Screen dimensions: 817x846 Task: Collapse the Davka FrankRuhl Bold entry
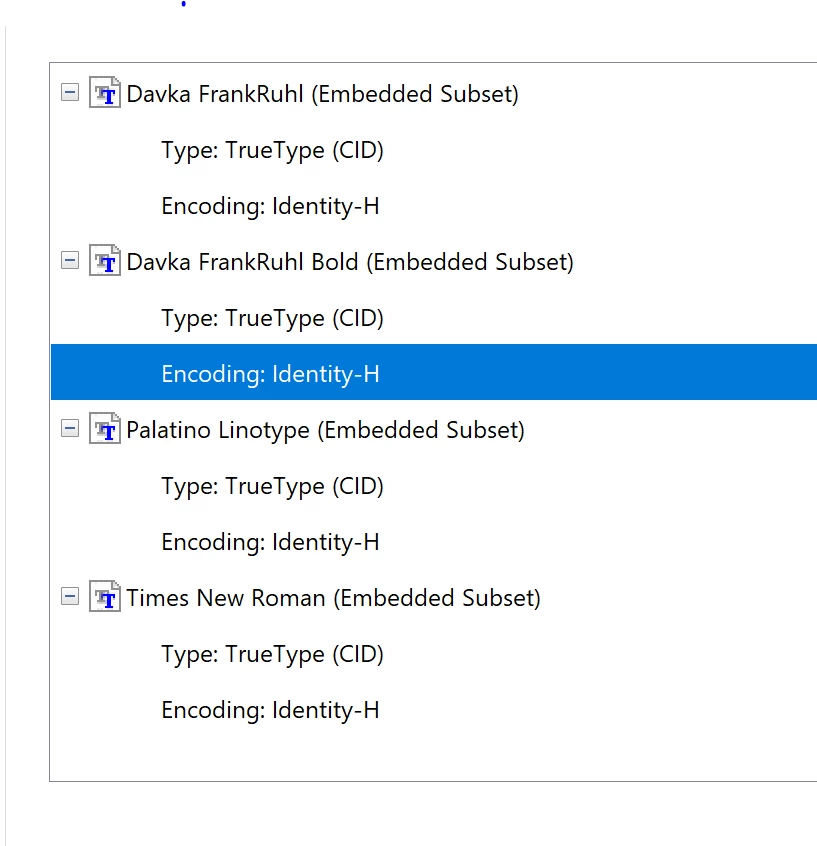pyautogui.click(x=69, y=261)
